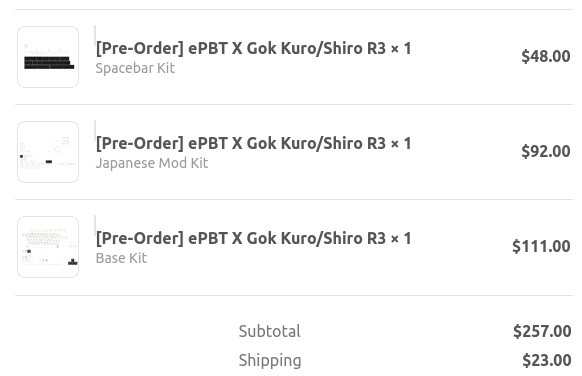The width and height of the screenshot is (582, 376).
Task: Click the Japanese Mod Kit variant label
Action: click(x=152, y=163)
